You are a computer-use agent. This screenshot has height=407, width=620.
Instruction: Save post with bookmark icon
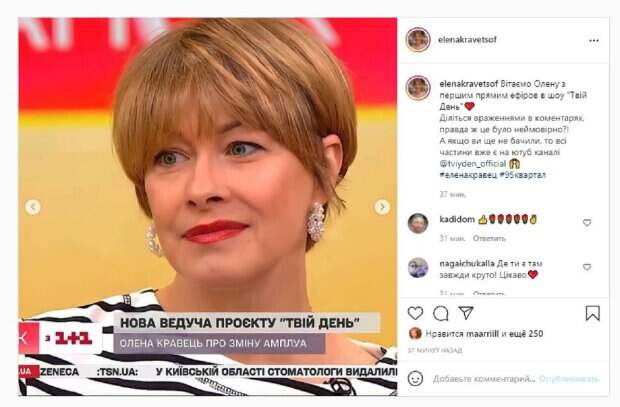tap(592, 313)
